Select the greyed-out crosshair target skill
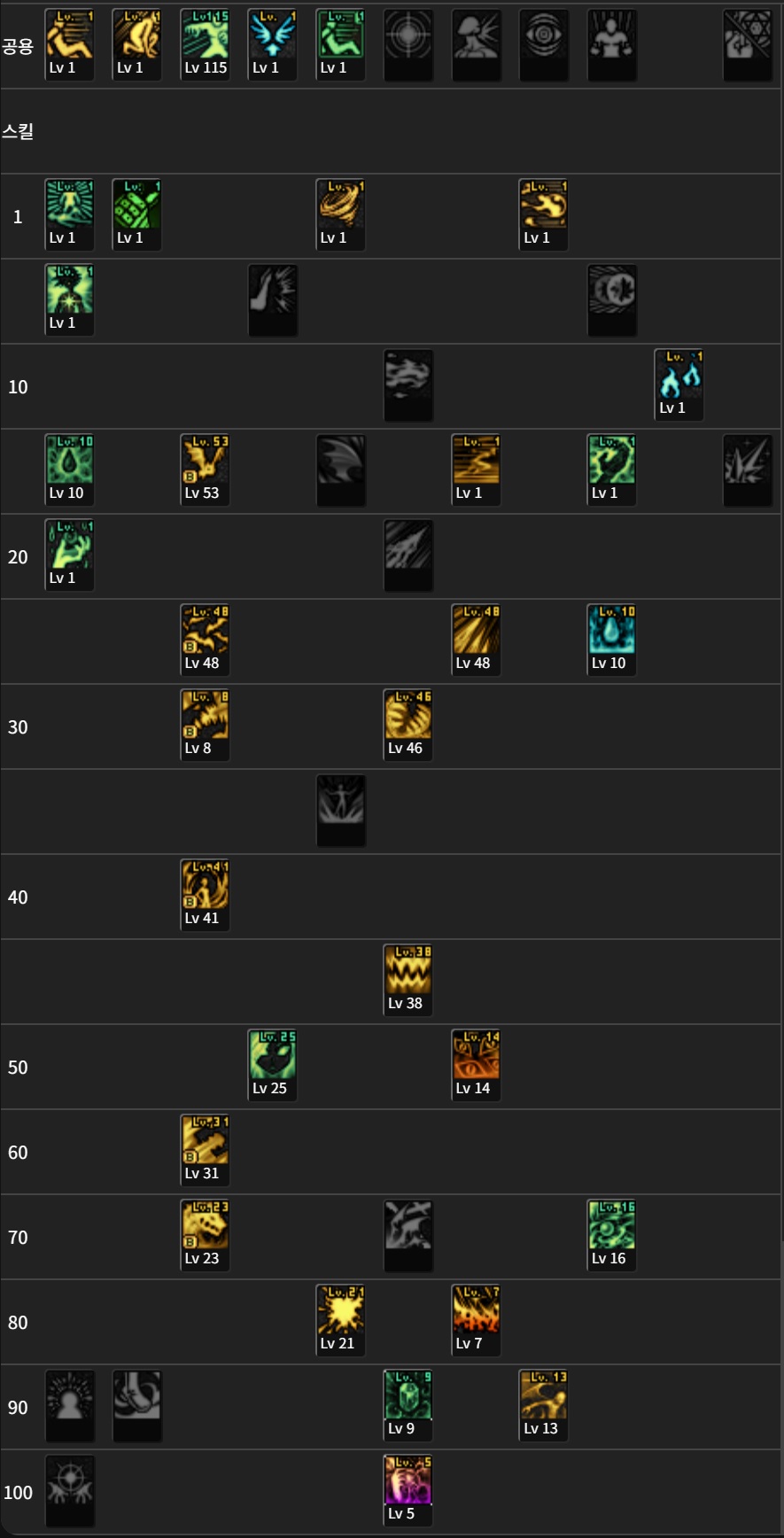The width and height of the screenshot is (784, 1538). pos(408,44)
